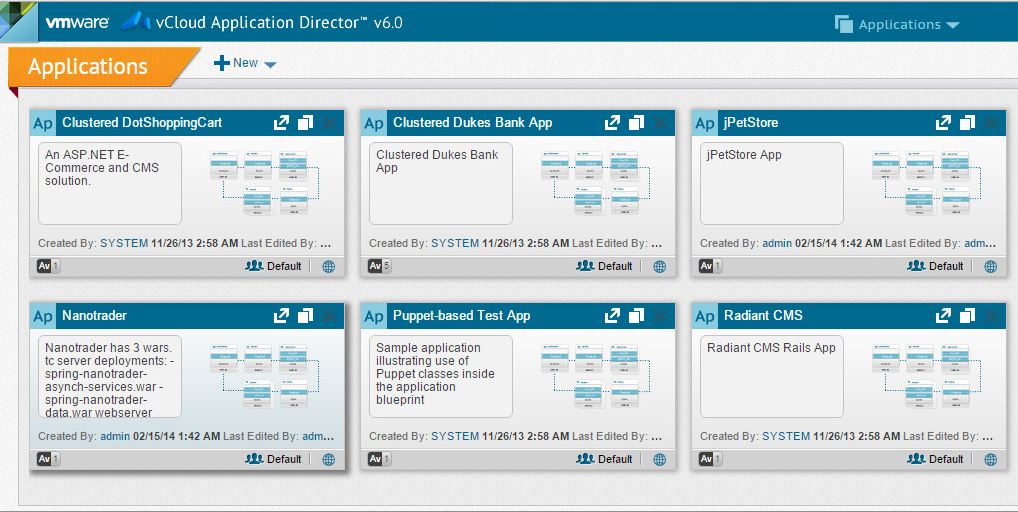
Task: Select the Radiant CMS card title
Action: [764, 316]
